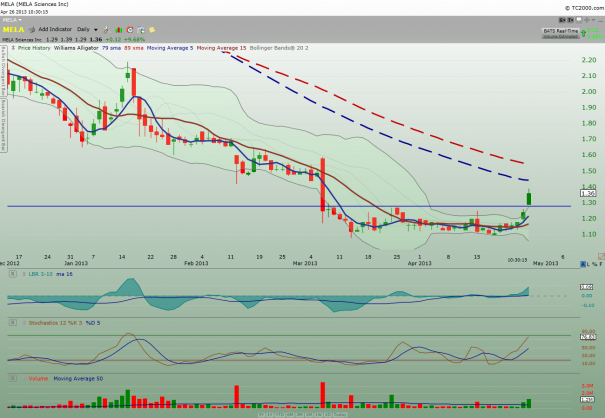Select the Today zoom range button
Screen dimensions: 605x418
coord(340,415)
